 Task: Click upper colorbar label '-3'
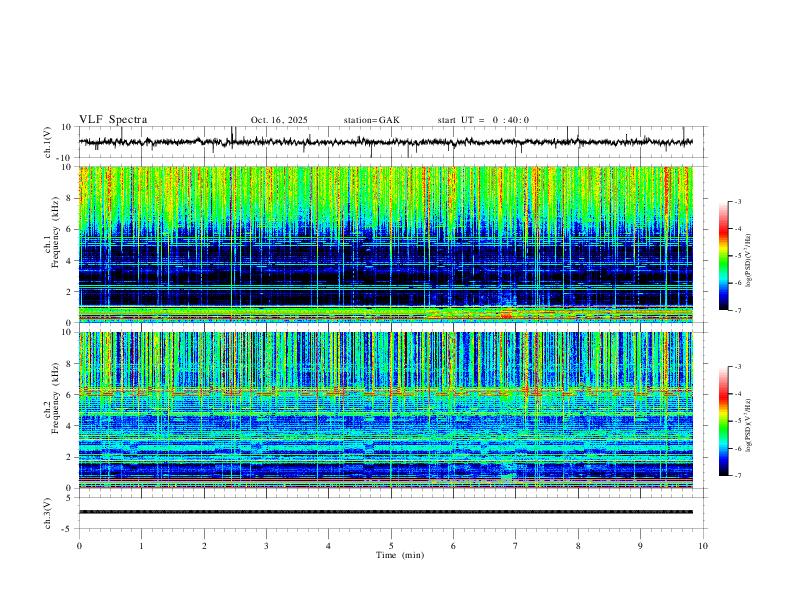tap(737, 201)
